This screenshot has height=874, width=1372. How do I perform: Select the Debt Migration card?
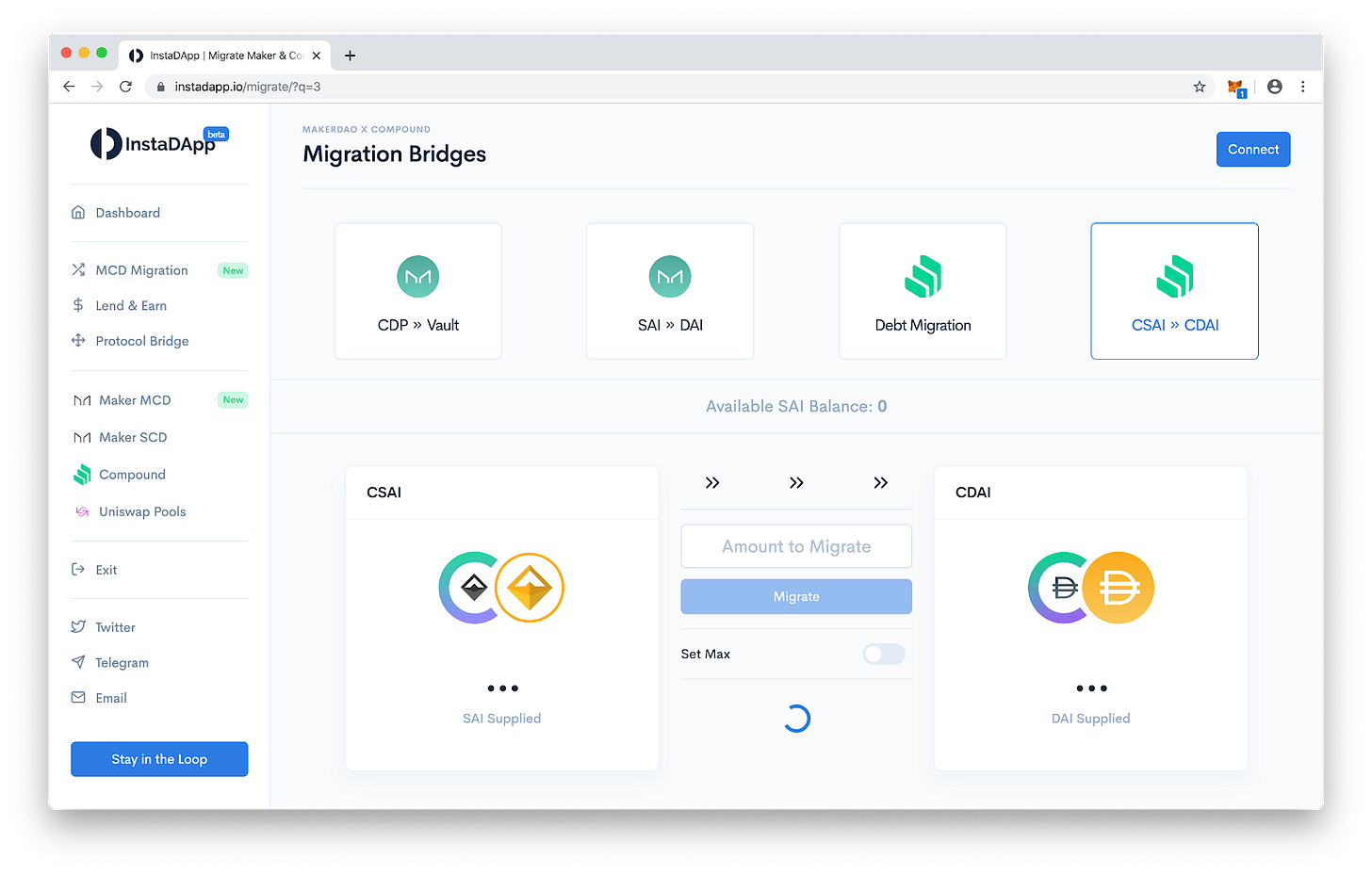pyautogui.click(x=923, y=291)
